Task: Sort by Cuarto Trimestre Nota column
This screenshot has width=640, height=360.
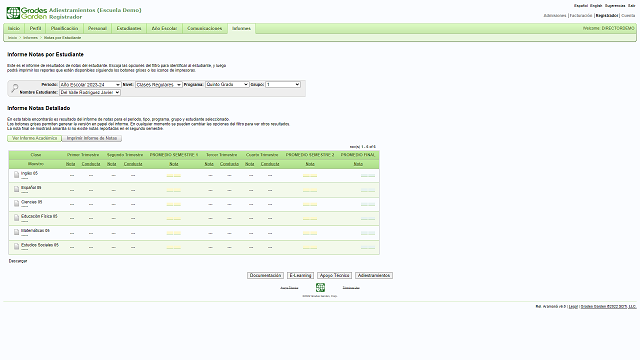Action: click(250, 164)
